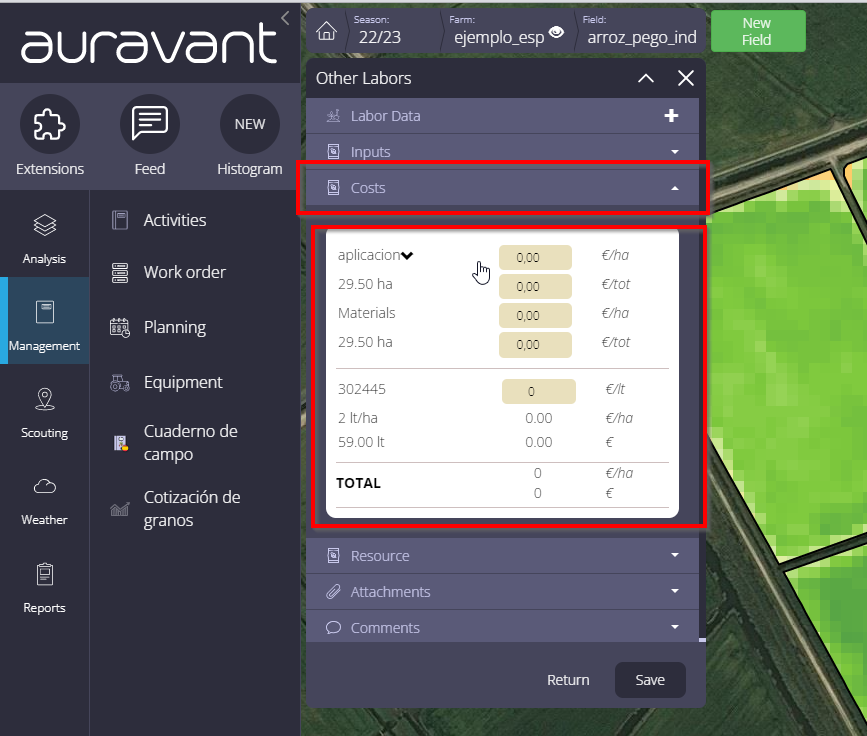Edit 302445 €/lt price field

[x=539, y=392]
